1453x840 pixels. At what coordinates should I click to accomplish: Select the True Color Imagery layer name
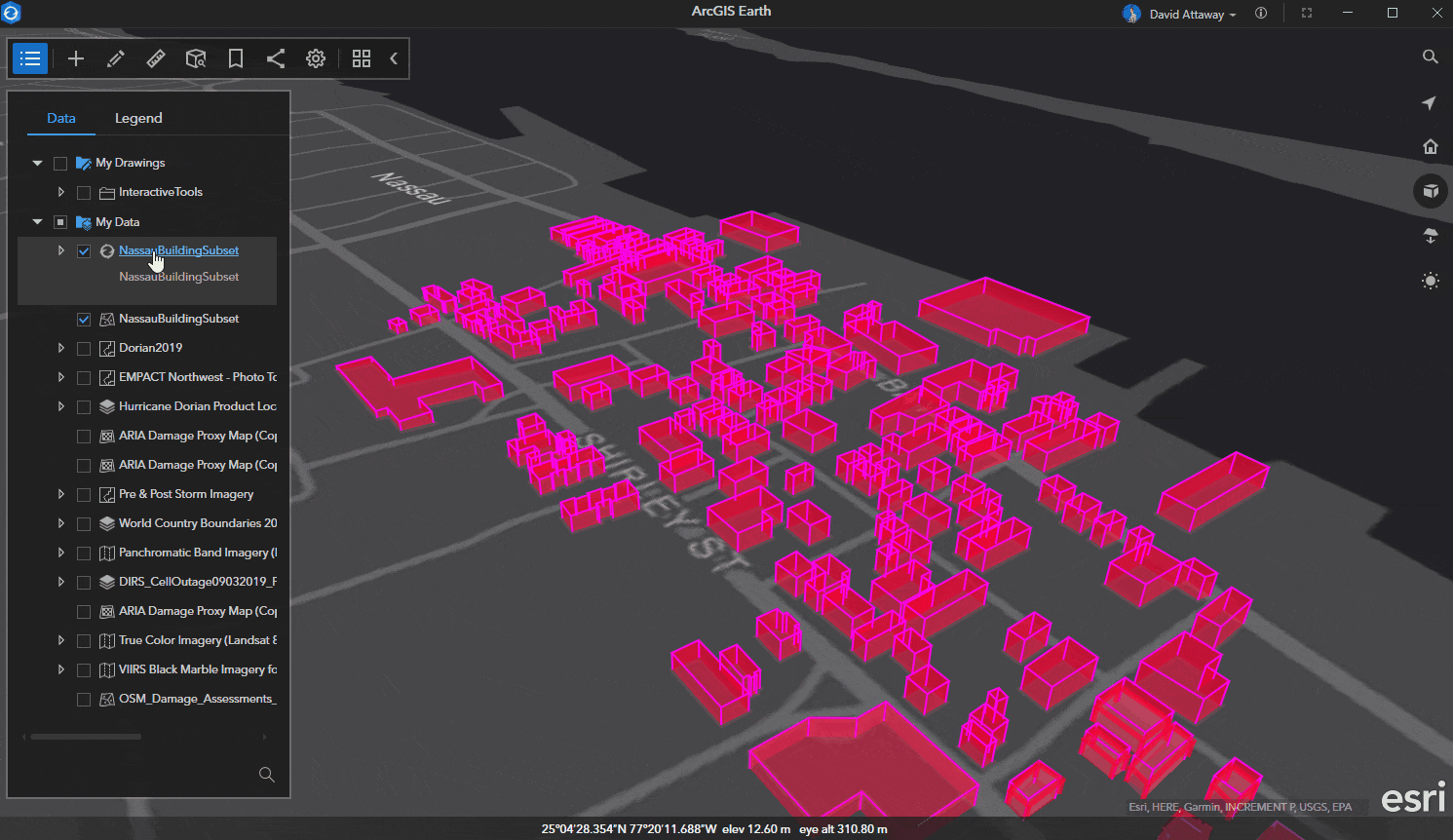[x=198, y=640]
